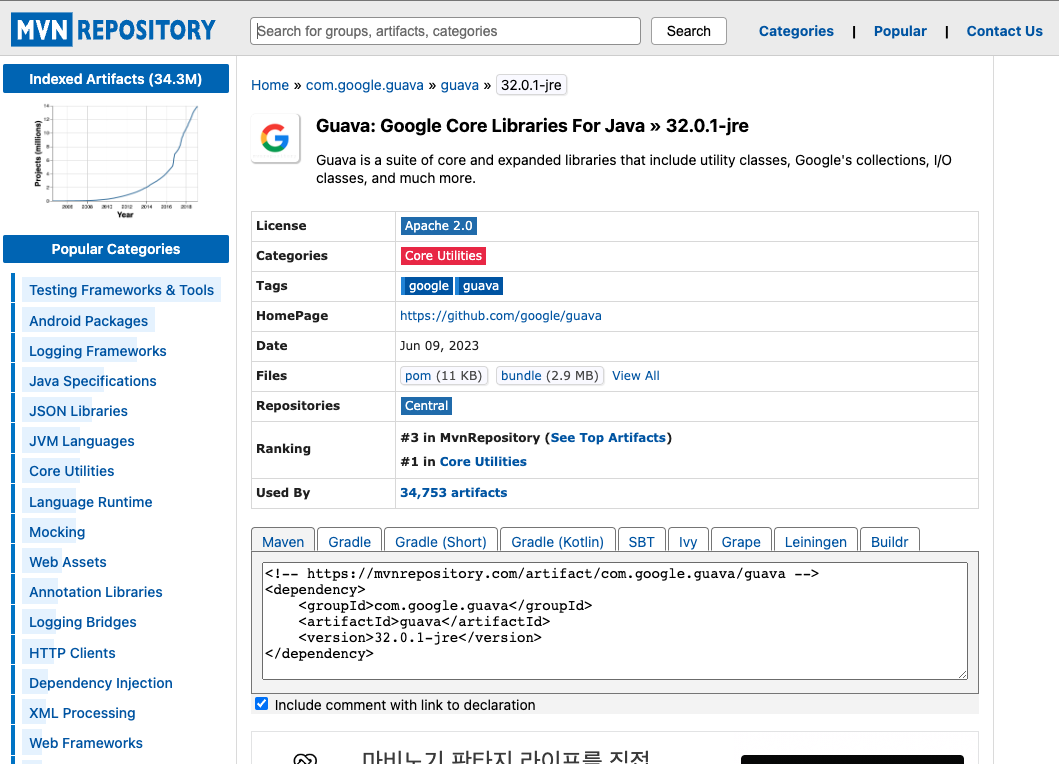The image size is (1059, 764).
Task: Open Annotation Libraries category
Action: click(95, 592)
